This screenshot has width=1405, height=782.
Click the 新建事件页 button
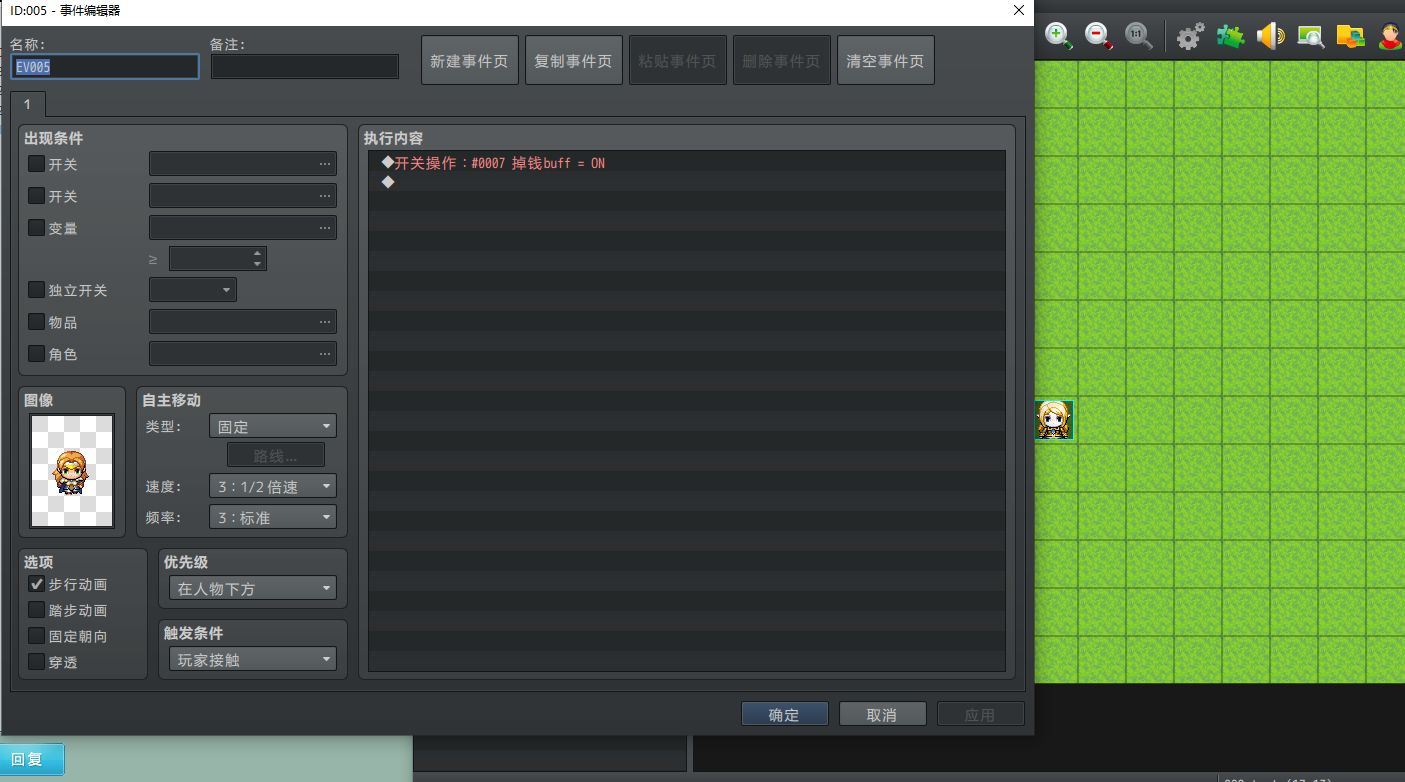[x=470, y=61]
